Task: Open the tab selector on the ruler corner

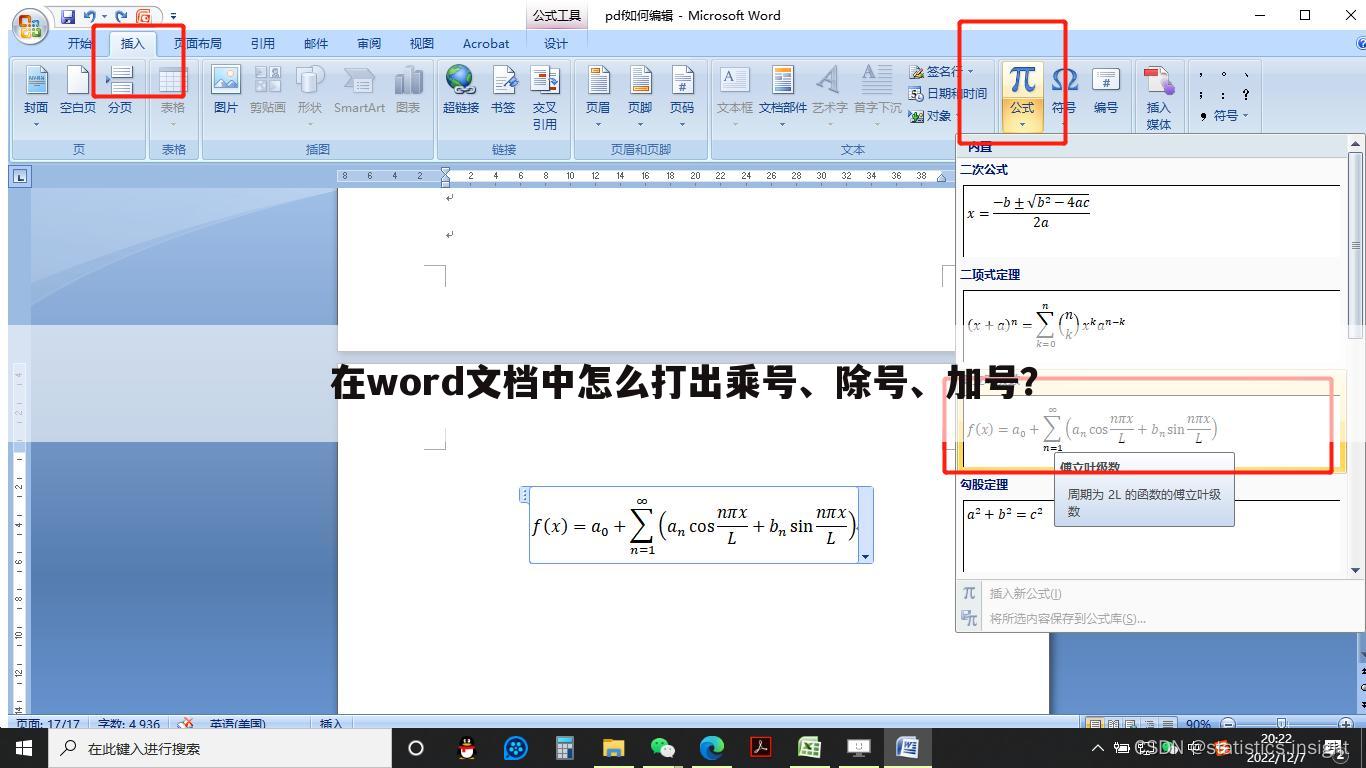Action: (x=20, y=177)
